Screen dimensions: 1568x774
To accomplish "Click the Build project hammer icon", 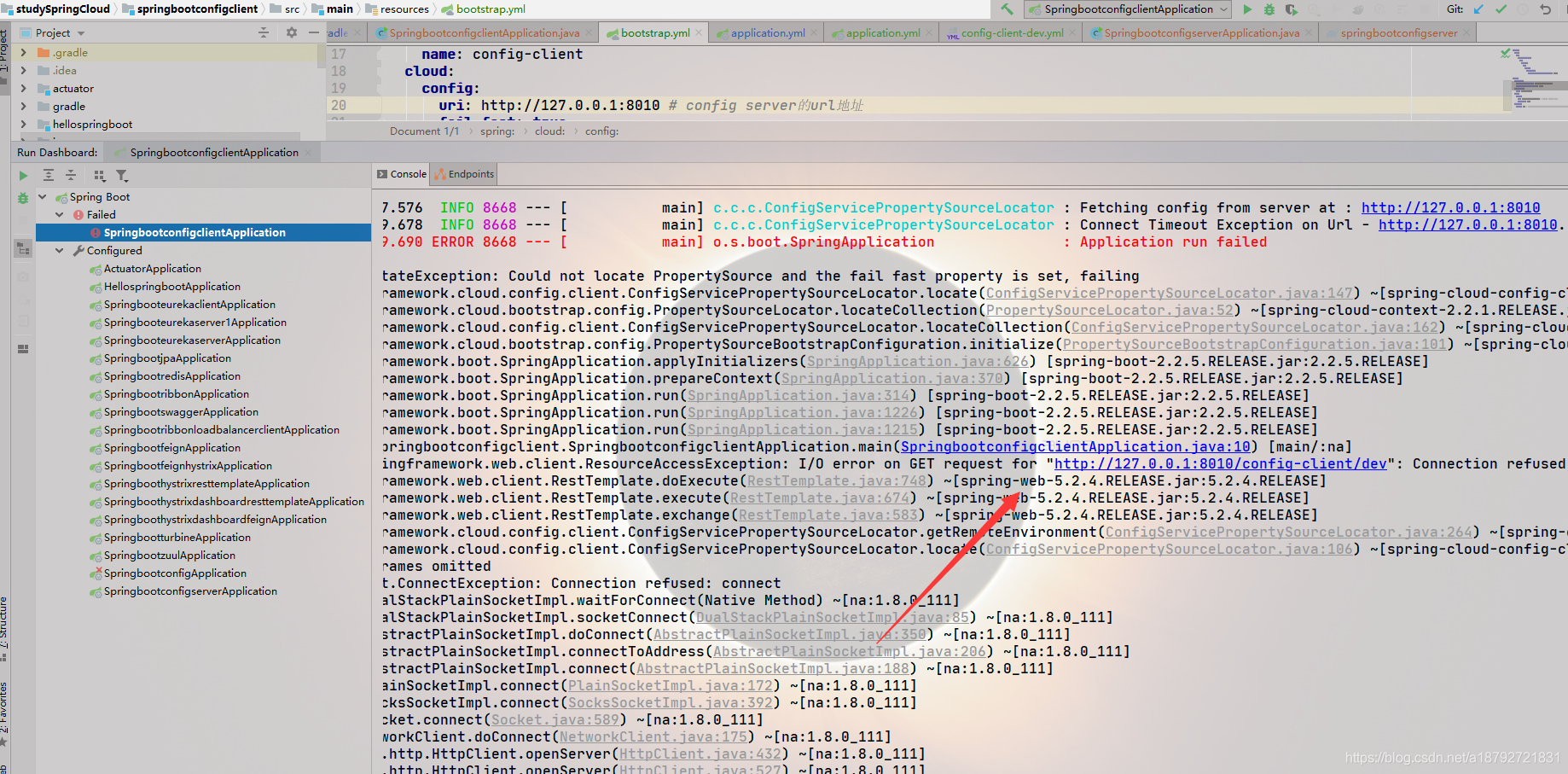I will (x=1008, y=9).
